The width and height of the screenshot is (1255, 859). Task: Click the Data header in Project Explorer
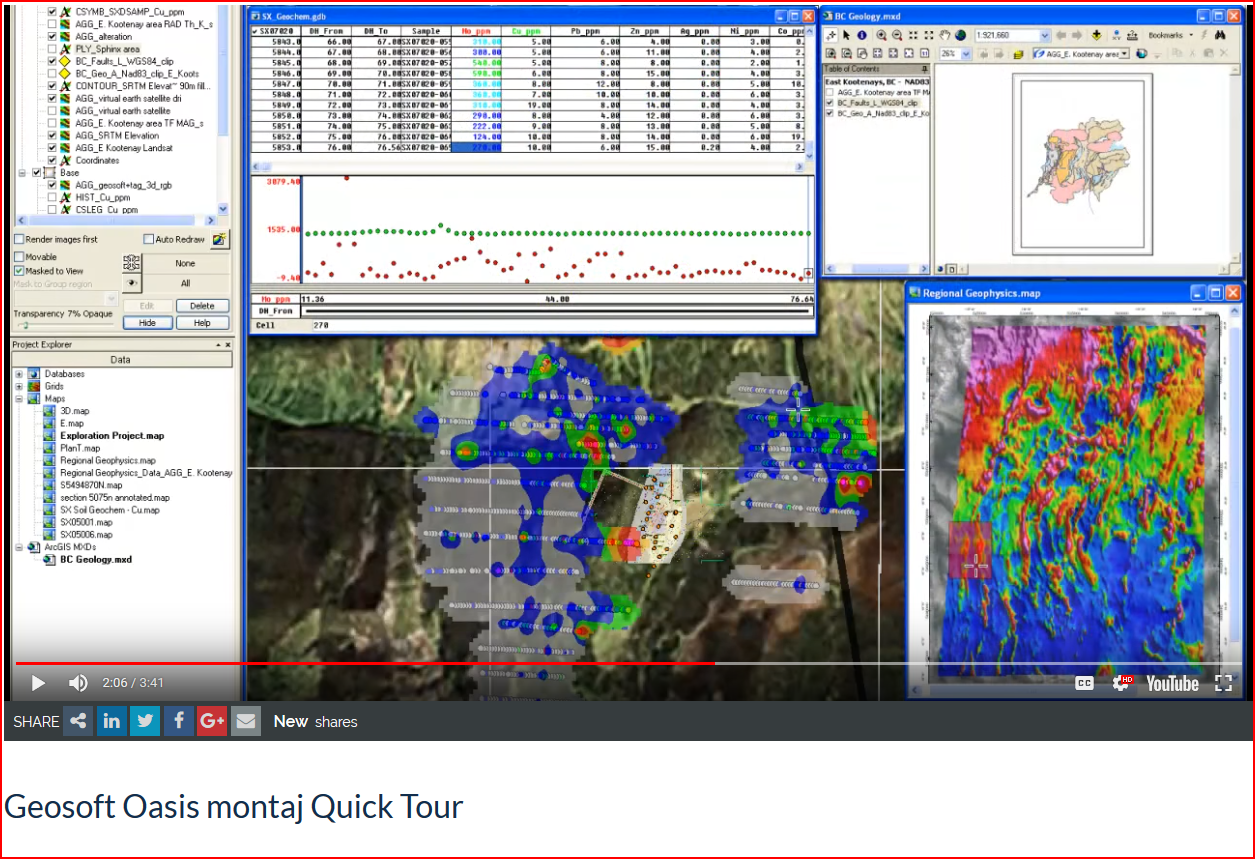click(121, 360)
